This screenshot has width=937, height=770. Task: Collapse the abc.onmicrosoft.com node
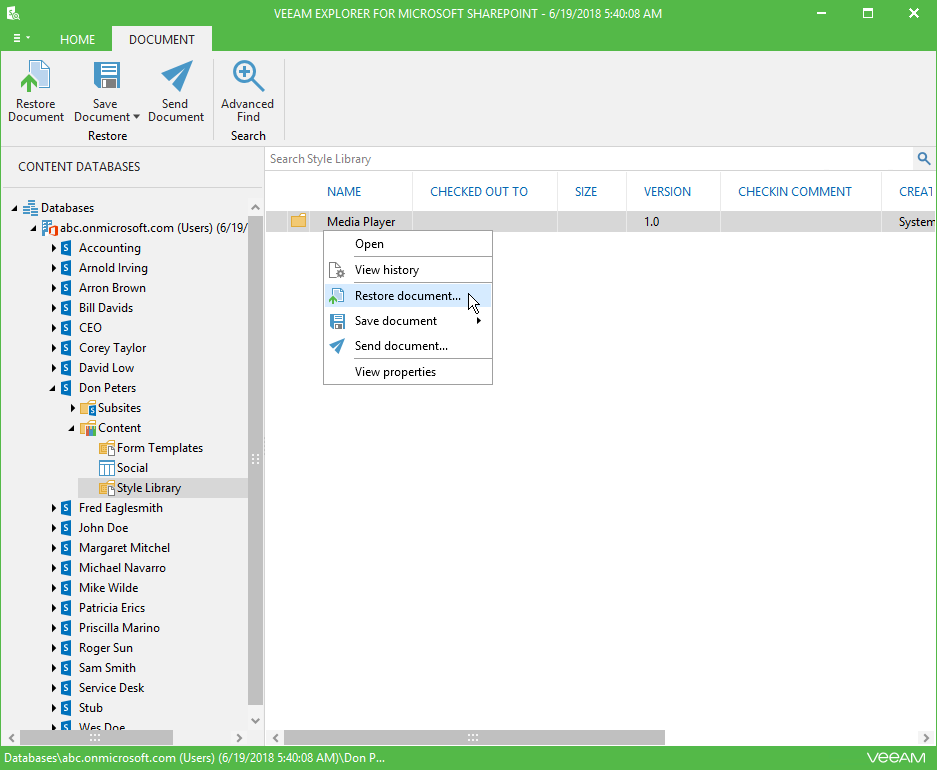pyautogui.click(x=33, y=228)
